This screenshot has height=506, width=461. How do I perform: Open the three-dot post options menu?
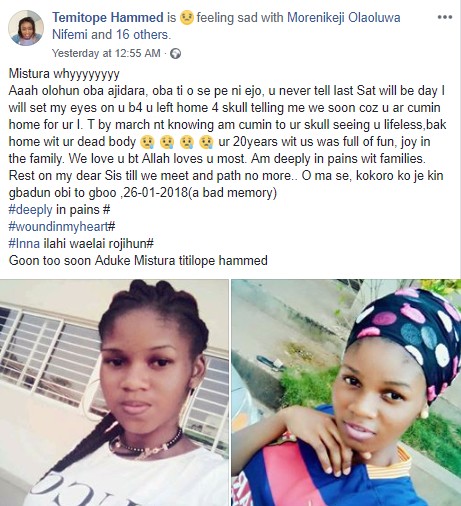click(445, 17)
